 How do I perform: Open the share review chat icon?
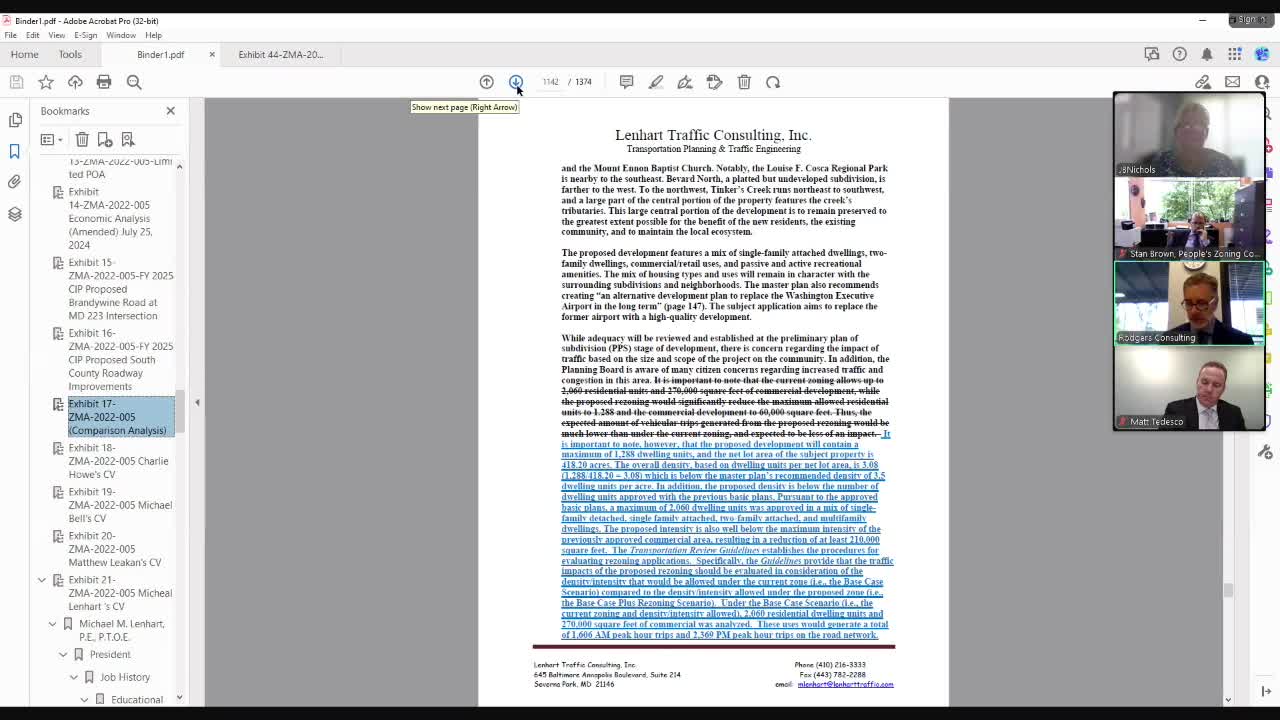tap(1152, 54)
